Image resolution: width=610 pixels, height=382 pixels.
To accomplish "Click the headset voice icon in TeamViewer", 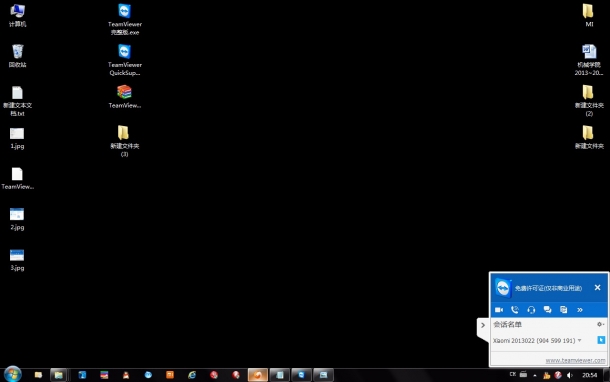I will [531, 310].
